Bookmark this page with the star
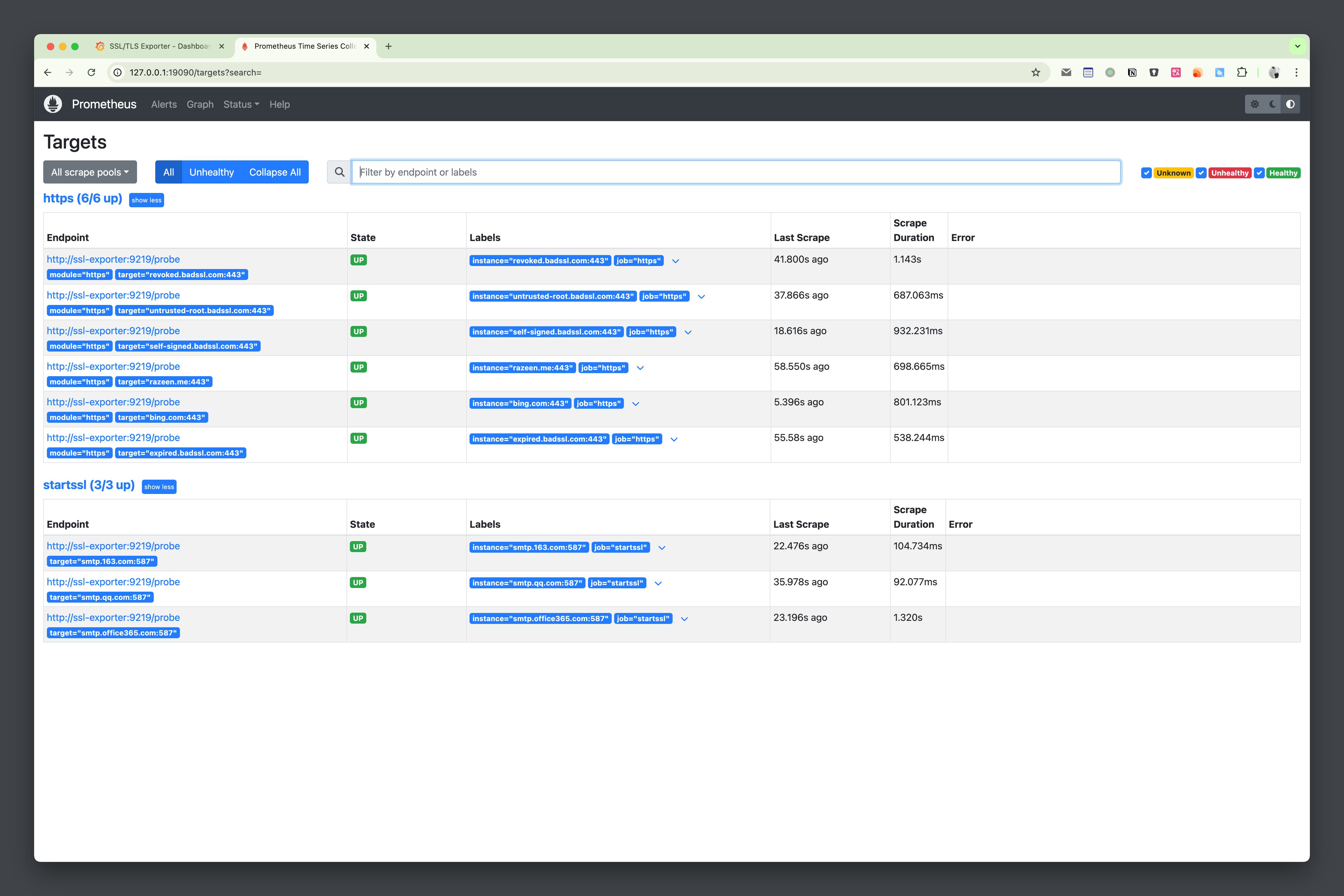1344x896 pixels. point(1035,72)
